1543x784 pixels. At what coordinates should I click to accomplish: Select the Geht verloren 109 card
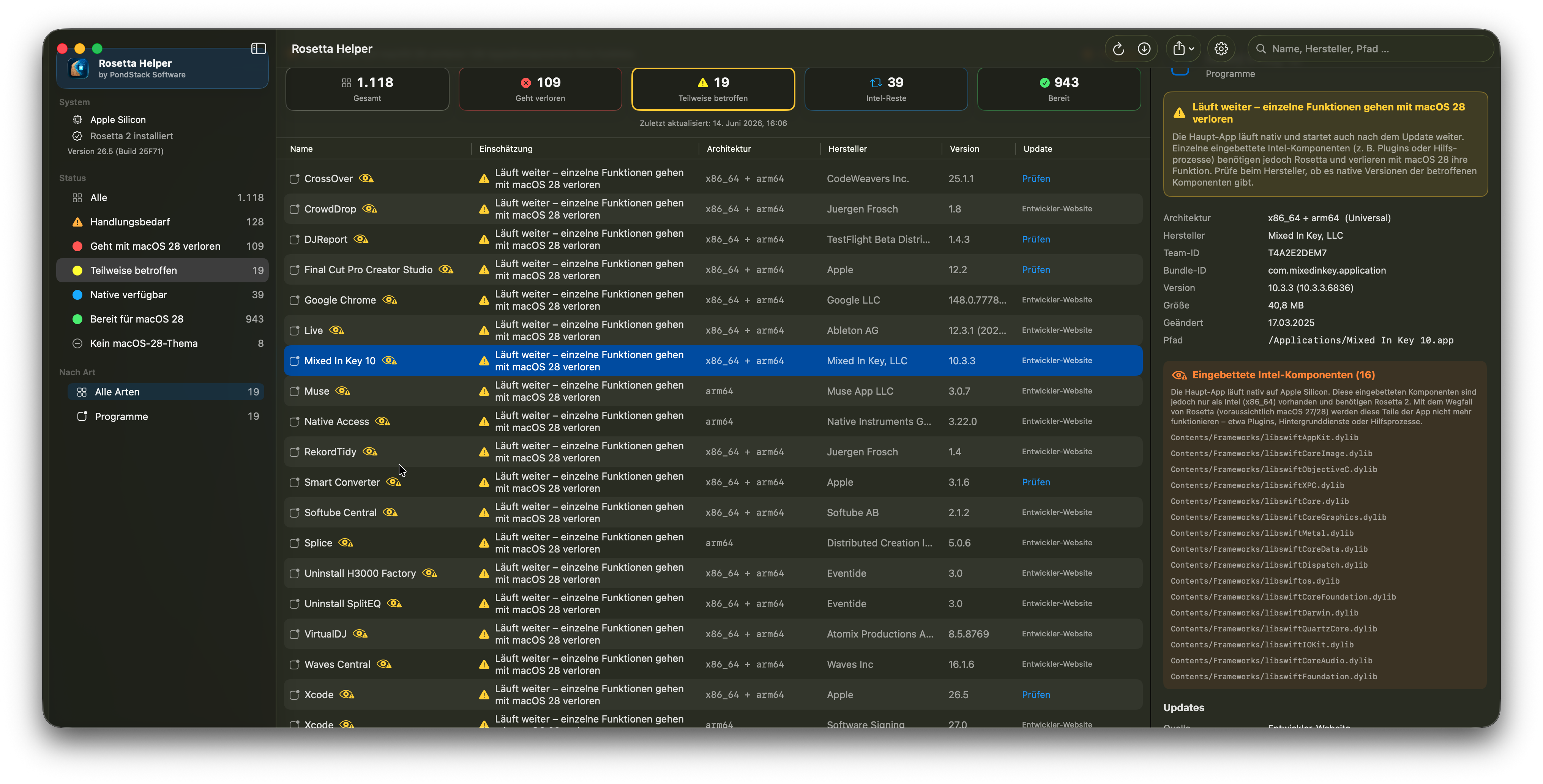540,89
